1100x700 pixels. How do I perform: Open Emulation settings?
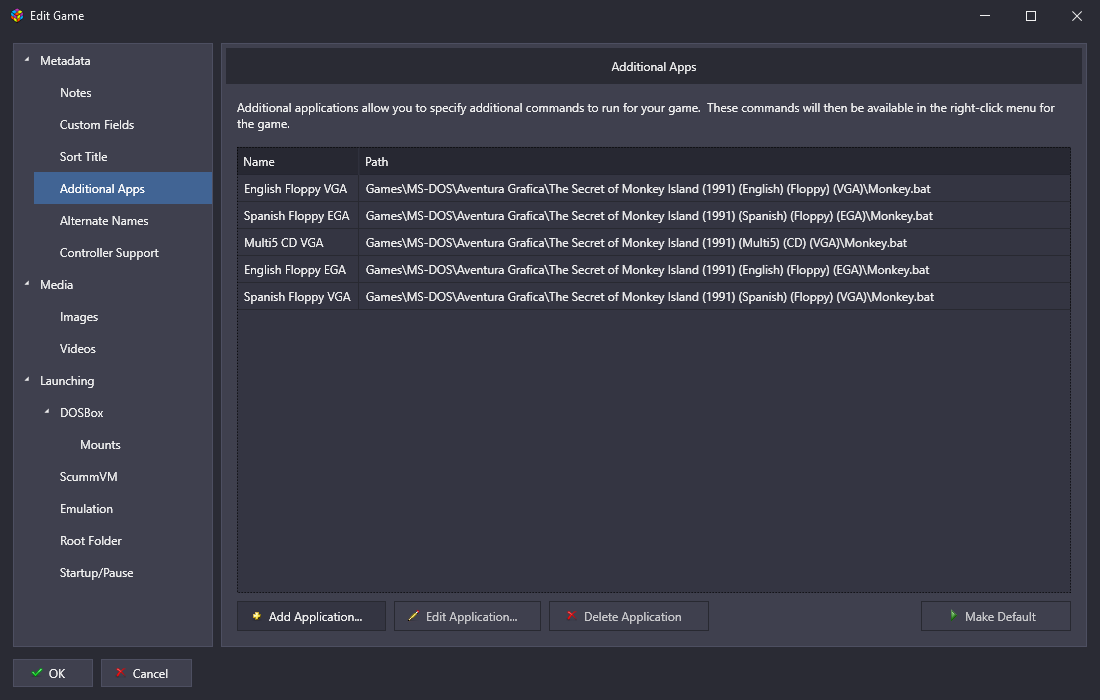(x=86, y=509)
